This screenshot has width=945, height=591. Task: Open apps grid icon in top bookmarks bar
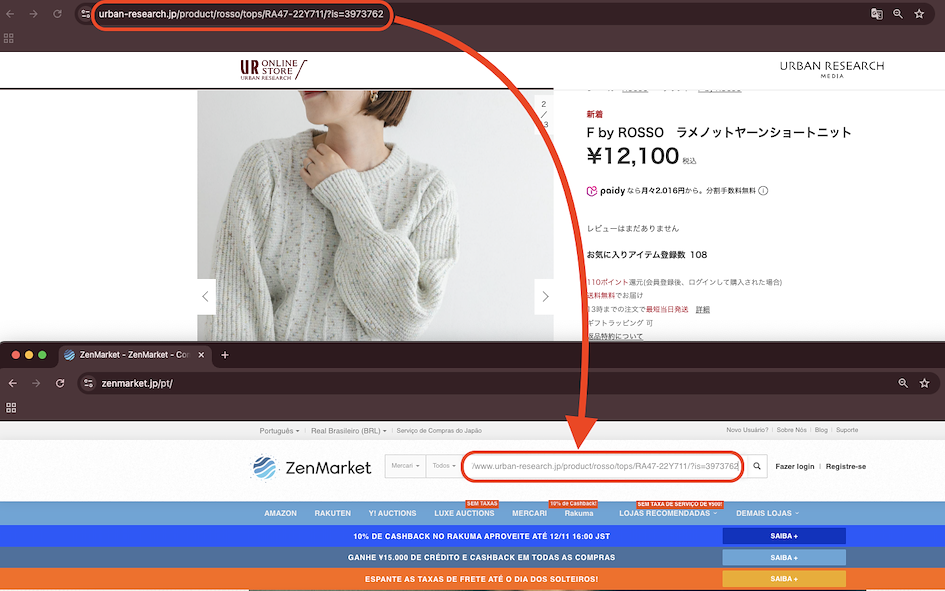[x=8, y=39]
